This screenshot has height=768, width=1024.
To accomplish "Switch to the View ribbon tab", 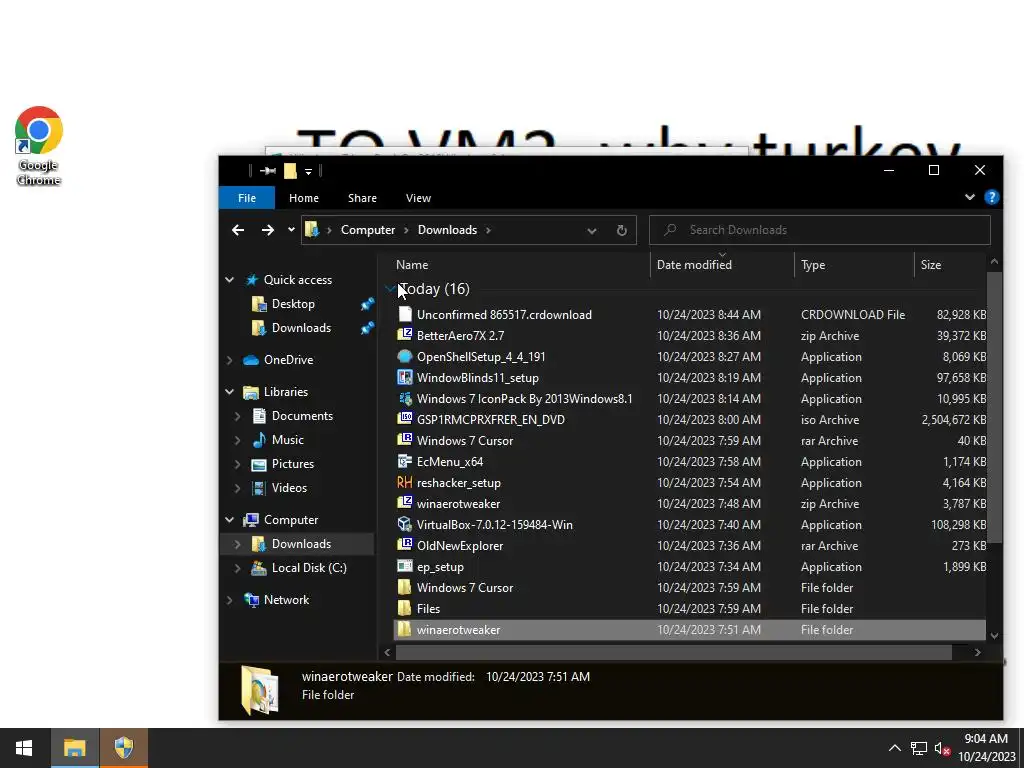I will pyautogui.click(x=418, y=198).
